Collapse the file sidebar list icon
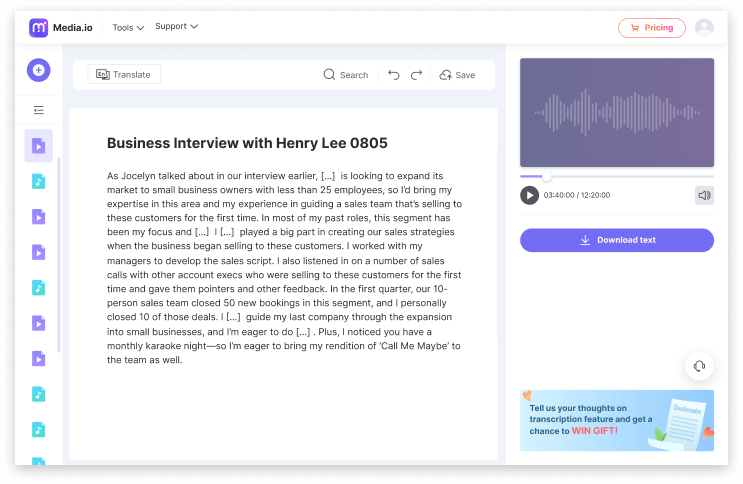Viewport: 743px width, 484px height. (x=38, y=110)
